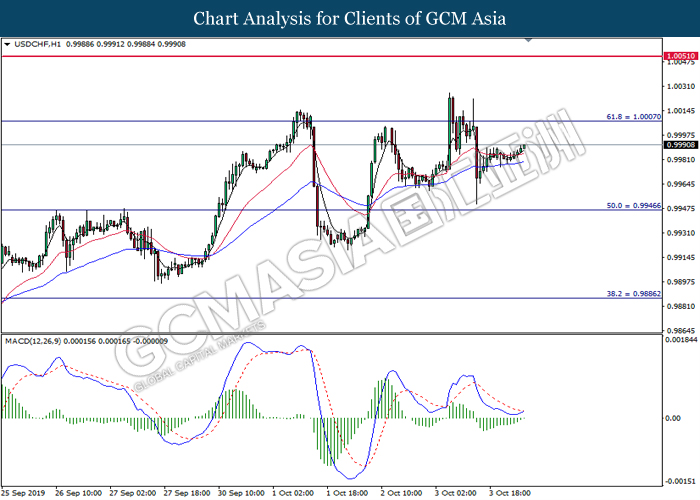Viewport: 700px width, 500px height.
Task: Select the 50.0 = 0.99466 Fibonacci label
Action: (x=634, y=204)
